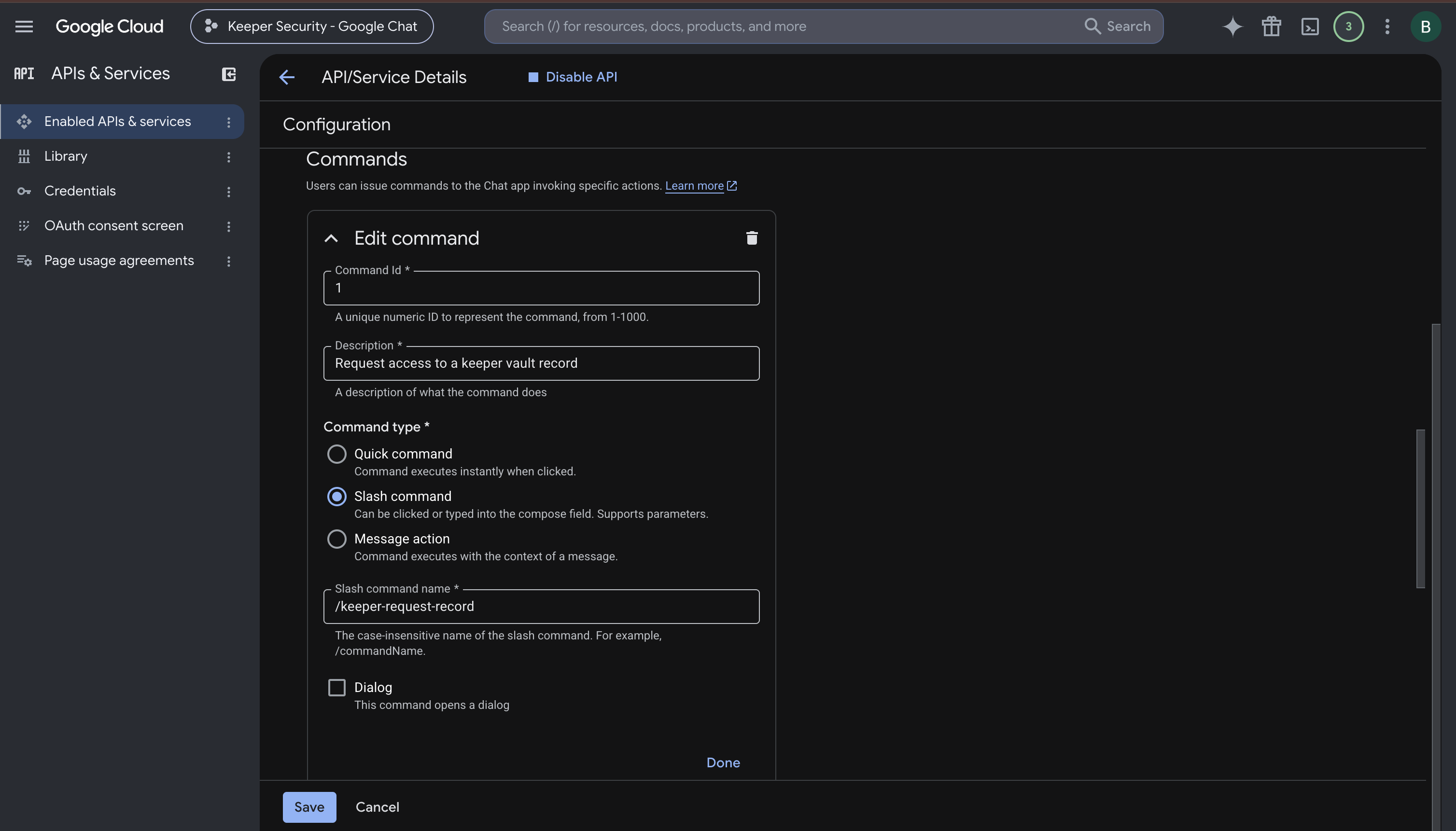Open Gemini AI assistant sparkle icon
The height and width of the screenshot is (831, 1456).
point(1232,26)
